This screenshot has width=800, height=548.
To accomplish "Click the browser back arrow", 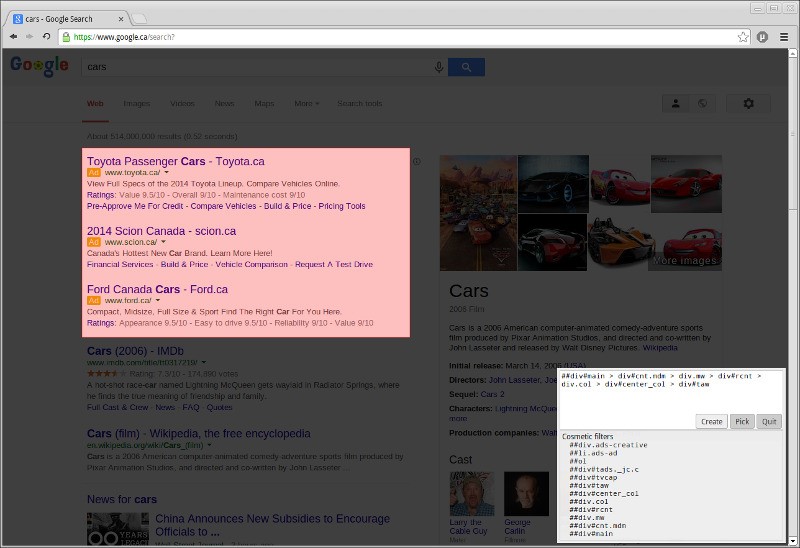I will (x=13, y=37).
